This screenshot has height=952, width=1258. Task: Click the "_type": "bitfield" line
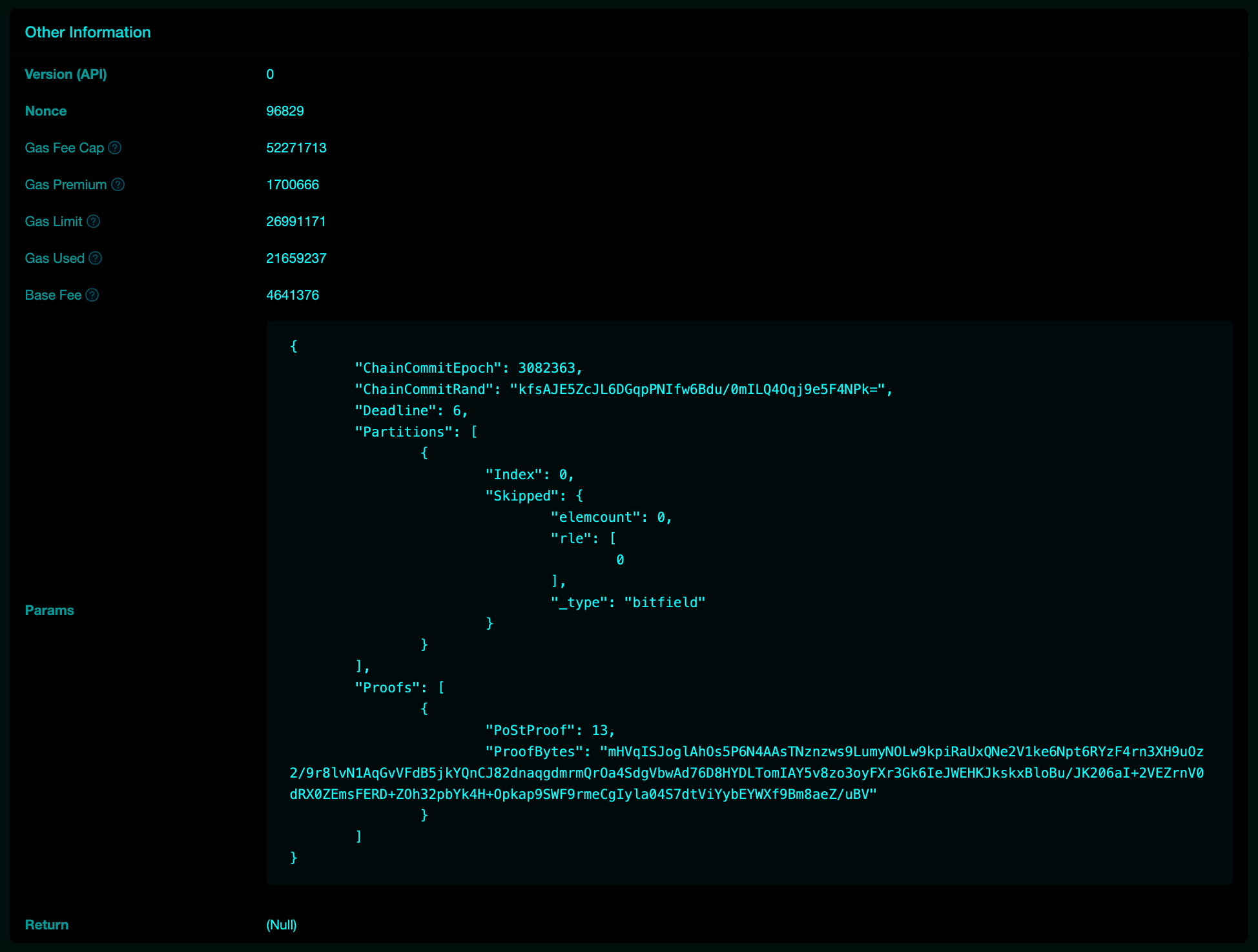point(628,603)
